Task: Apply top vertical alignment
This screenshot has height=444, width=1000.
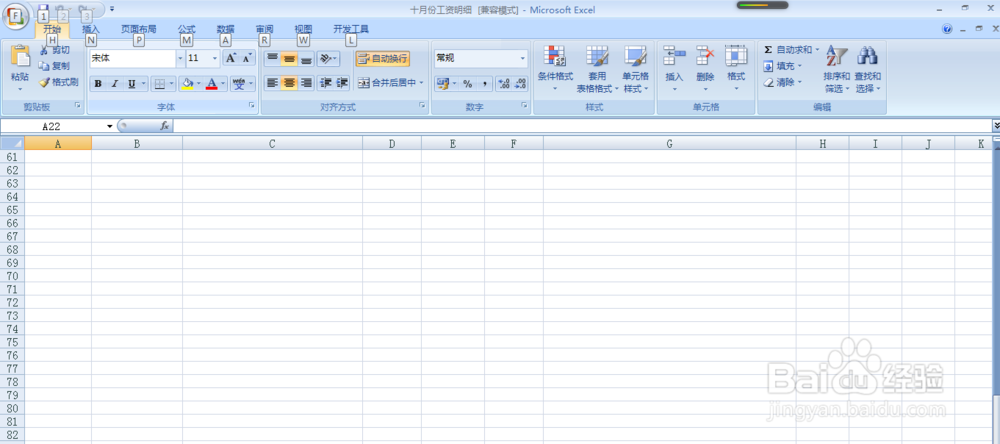Action: point(272,59)
